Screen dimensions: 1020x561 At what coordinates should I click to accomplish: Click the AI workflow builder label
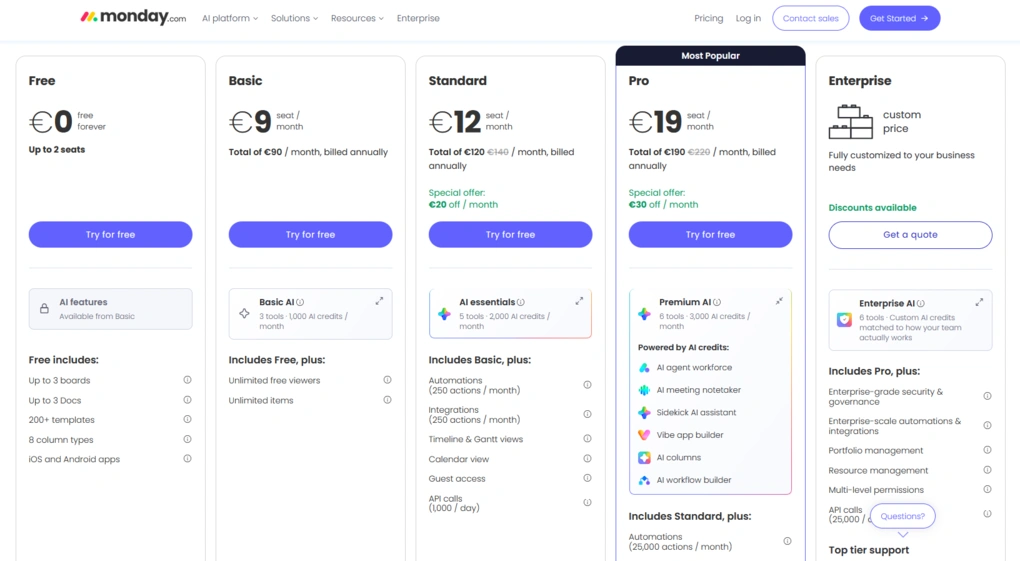tap(693, 480)
